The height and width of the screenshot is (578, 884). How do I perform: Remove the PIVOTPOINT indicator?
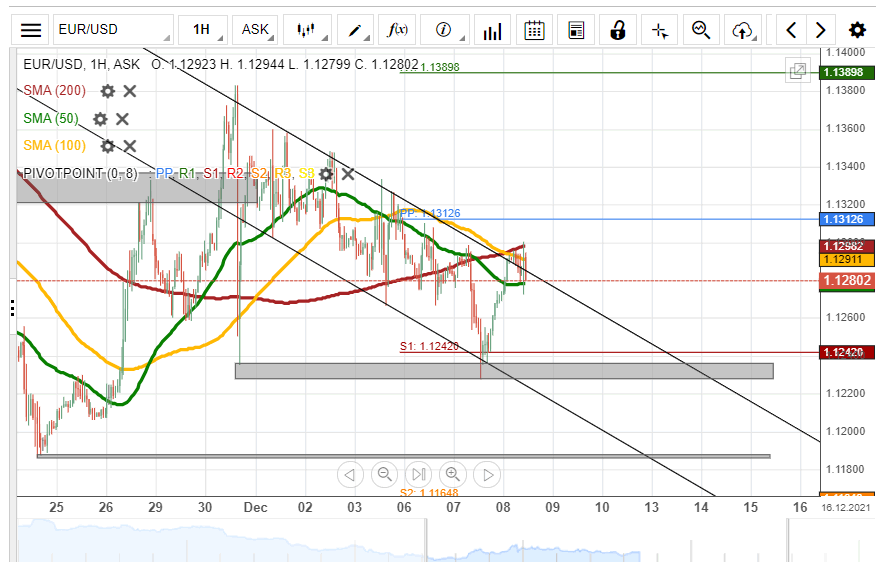[x=348, y=174]
